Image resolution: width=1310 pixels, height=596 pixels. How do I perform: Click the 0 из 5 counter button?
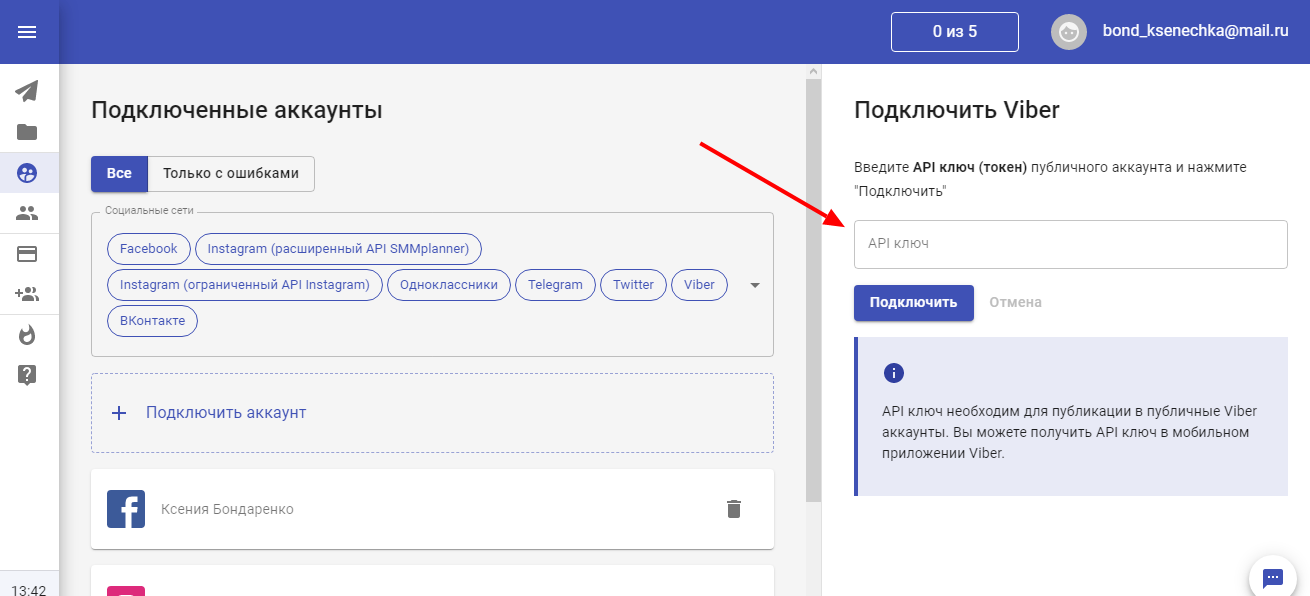955,32
